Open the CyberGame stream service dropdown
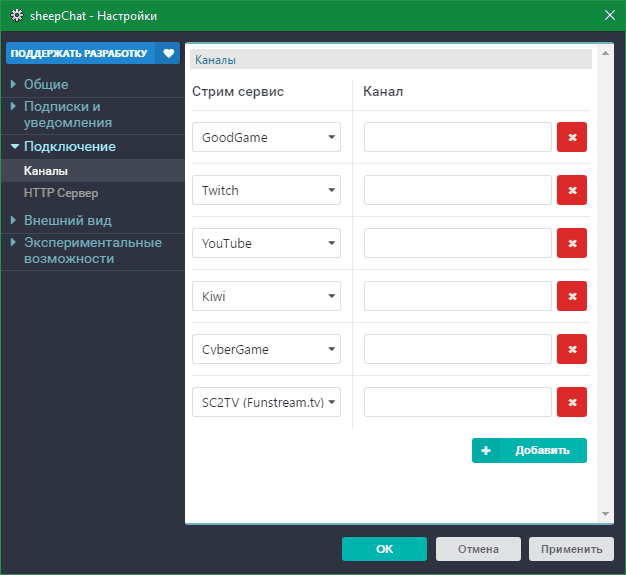The image size is (626, 575). tap(266, 349)
